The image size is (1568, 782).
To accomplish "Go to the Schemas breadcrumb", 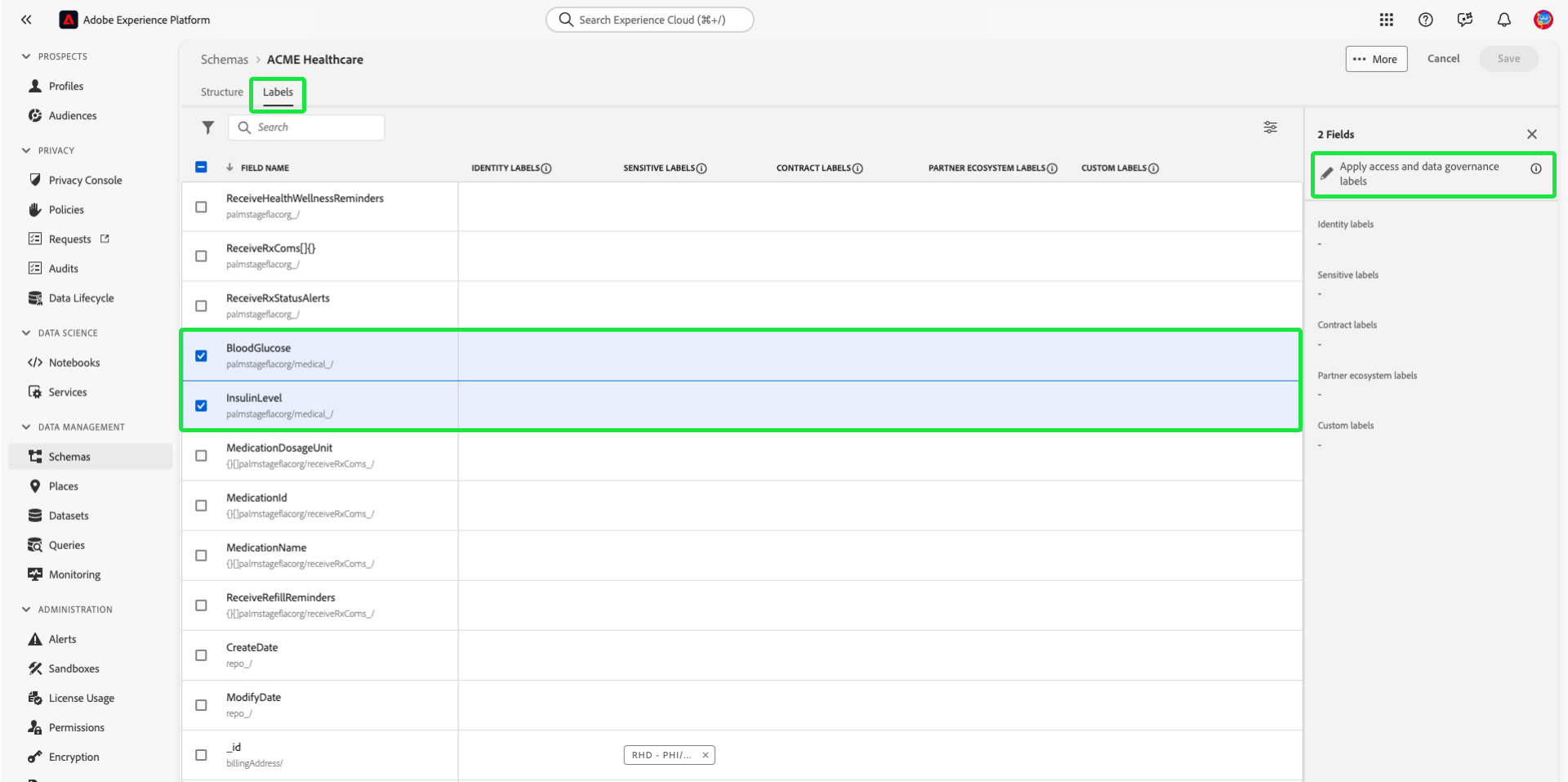I will pyautogui.click(x=225, y=60).
